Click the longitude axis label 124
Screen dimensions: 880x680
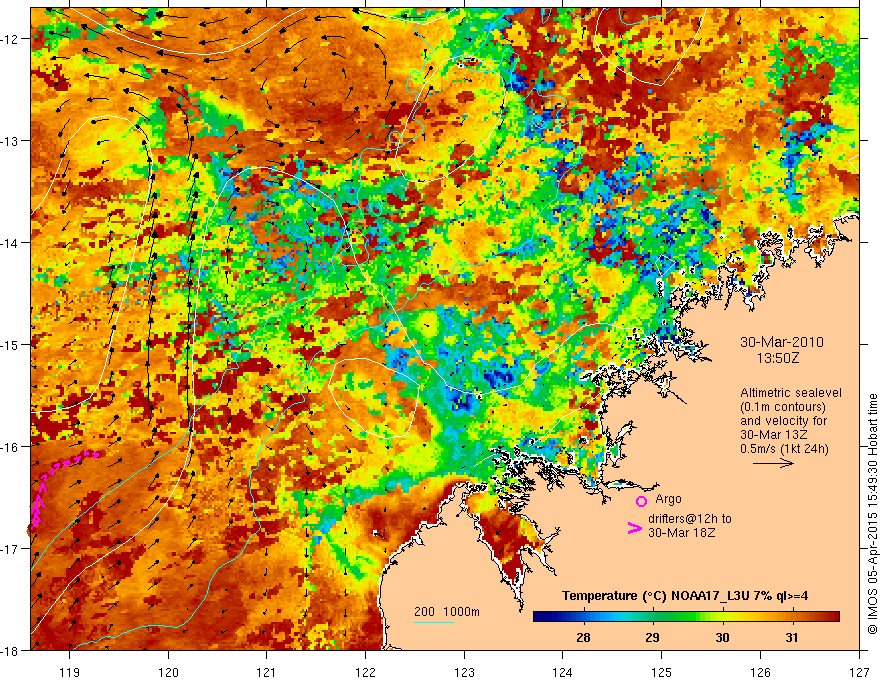(563, 672)
